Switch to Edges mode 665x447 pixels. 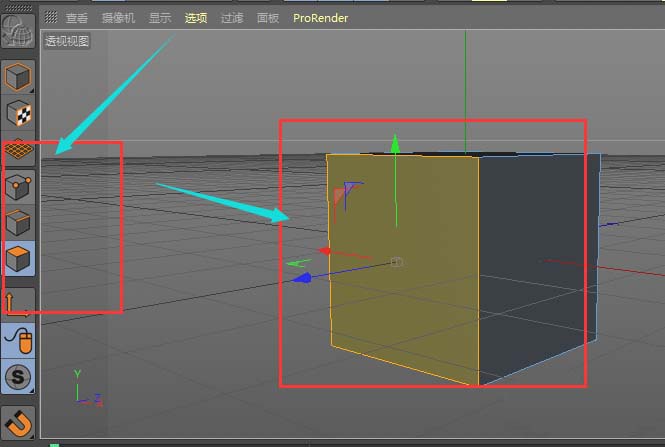tap(18, 223)
